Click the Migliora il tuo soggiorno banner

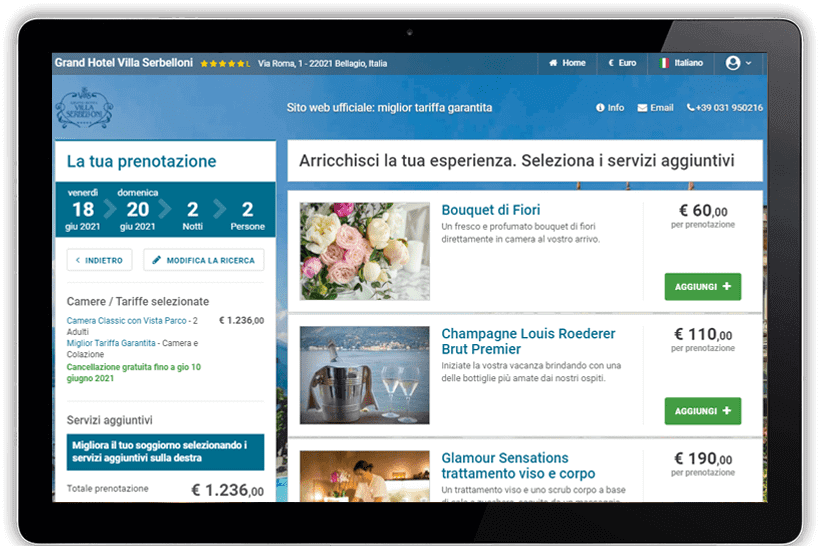pos(165,452)
